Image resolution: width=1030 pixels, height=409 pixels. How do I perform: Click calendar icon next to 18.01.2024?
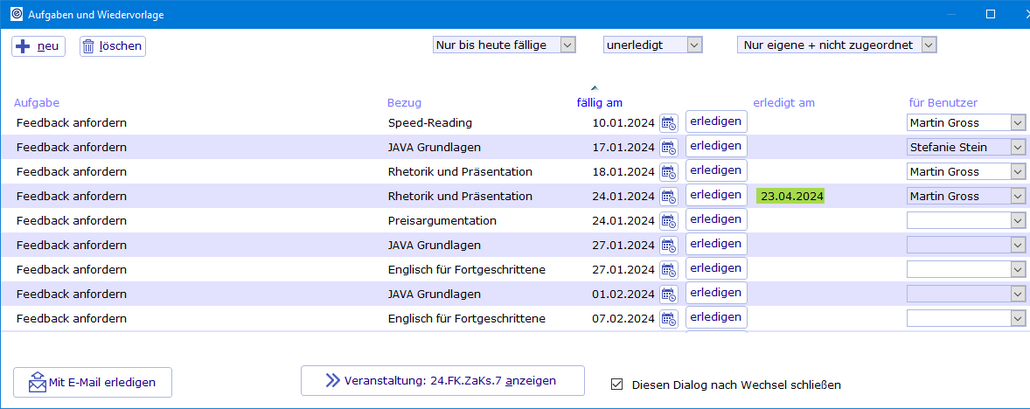coord(669,172)
